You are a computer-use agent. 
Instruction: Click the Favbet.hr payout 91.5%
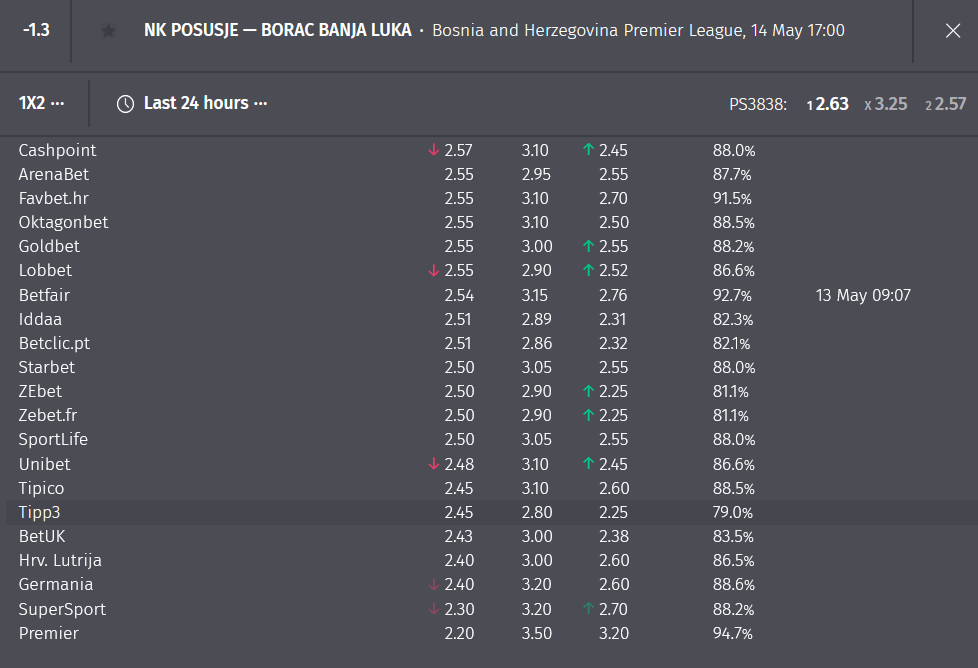coord(732,198)
